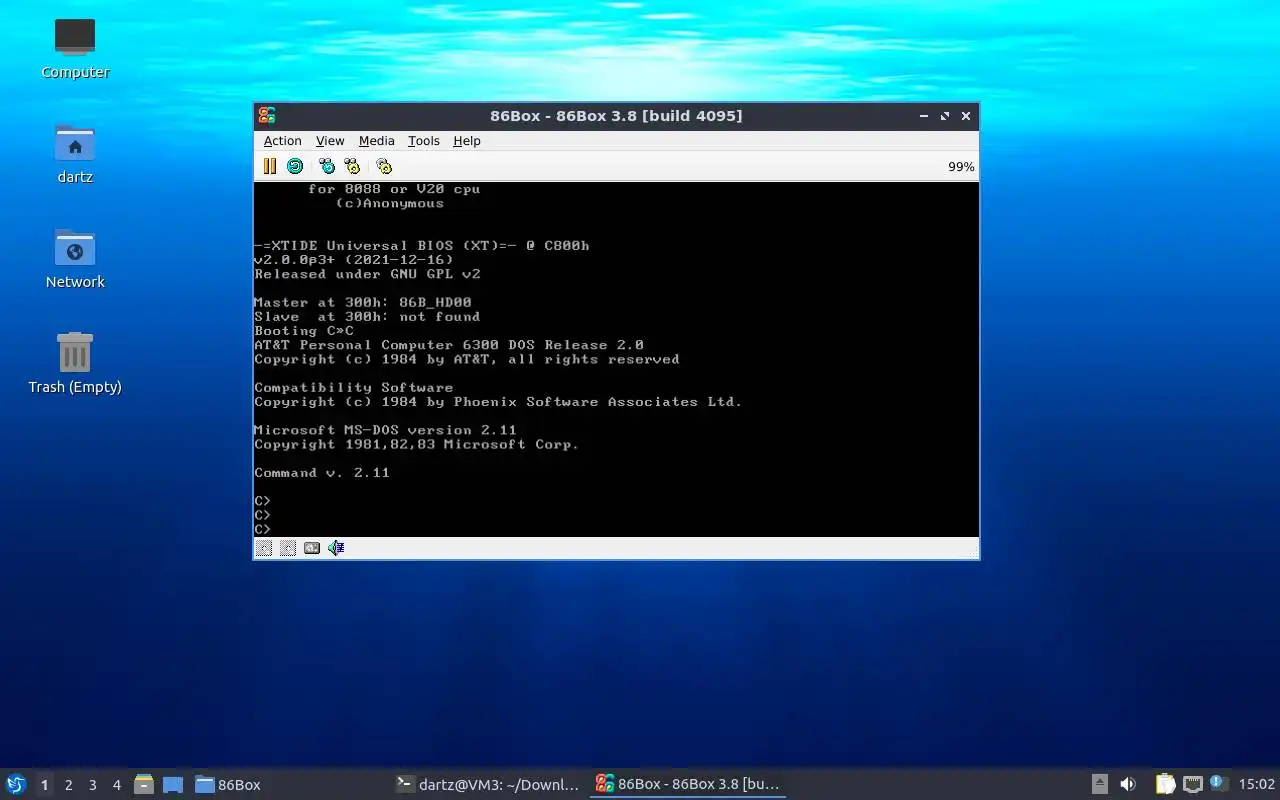Click the 86Box window title text
Viewport: 1280px width, 800px height.
pos(616,116)
